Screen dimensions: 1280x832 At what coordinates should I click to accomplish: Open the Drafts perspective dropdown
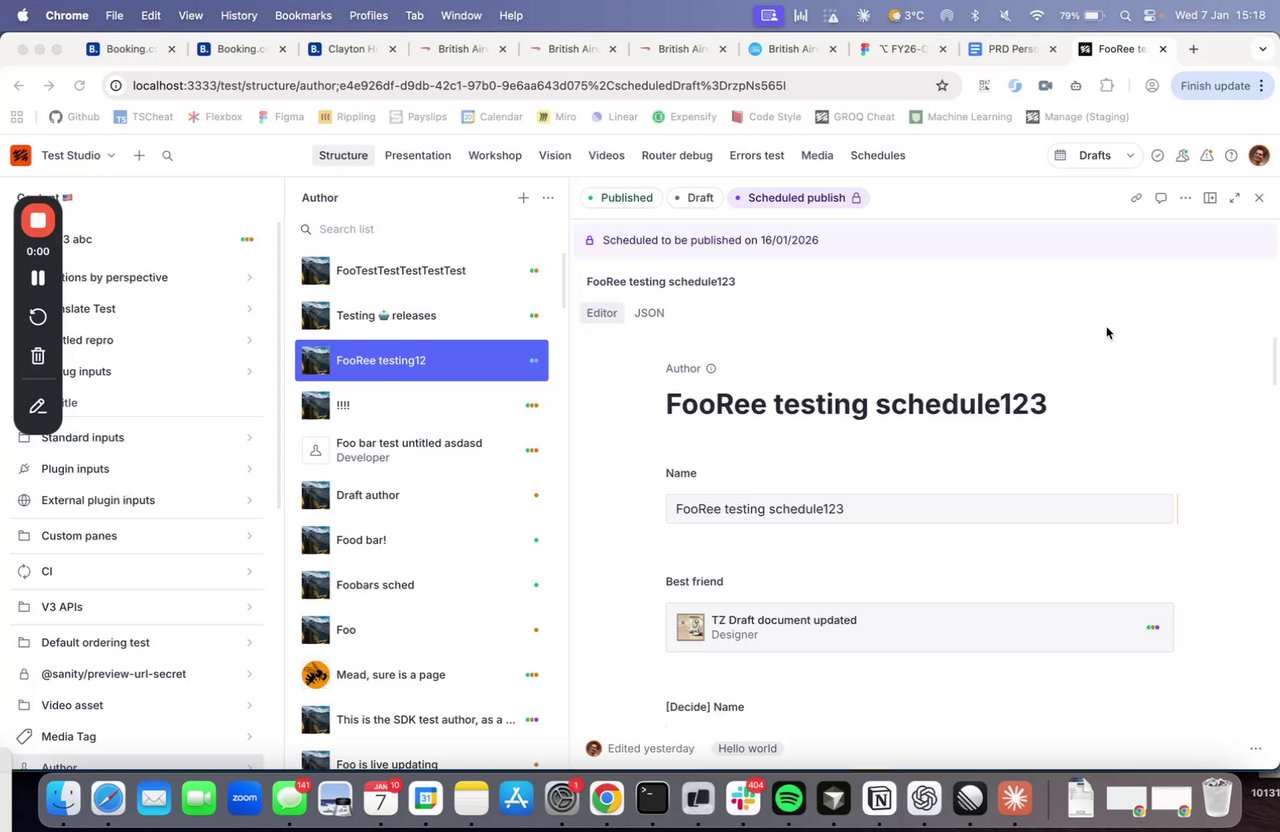[1095, 156]
